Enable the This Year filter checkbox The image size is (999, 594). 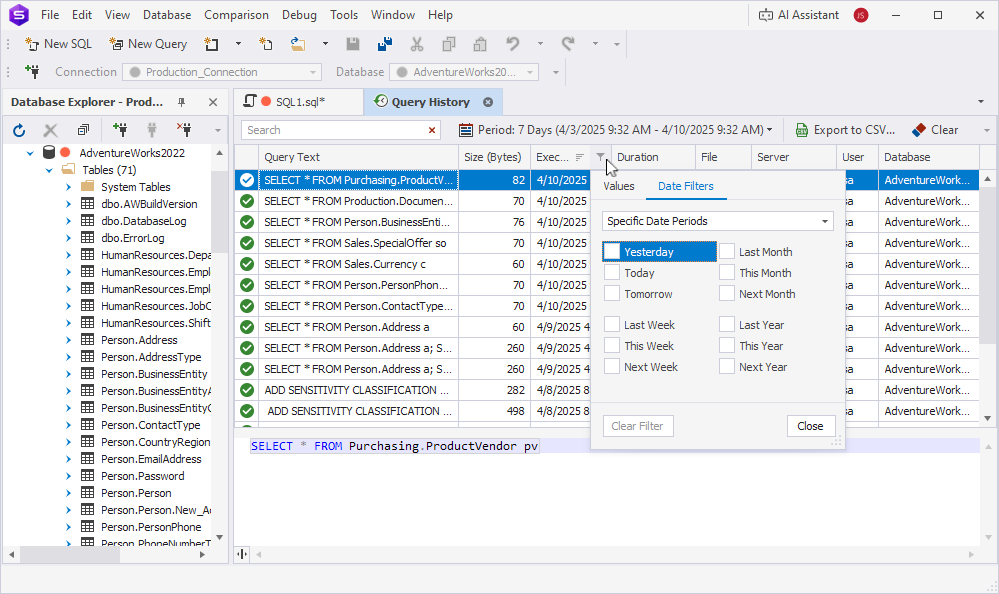coord(726,345)
